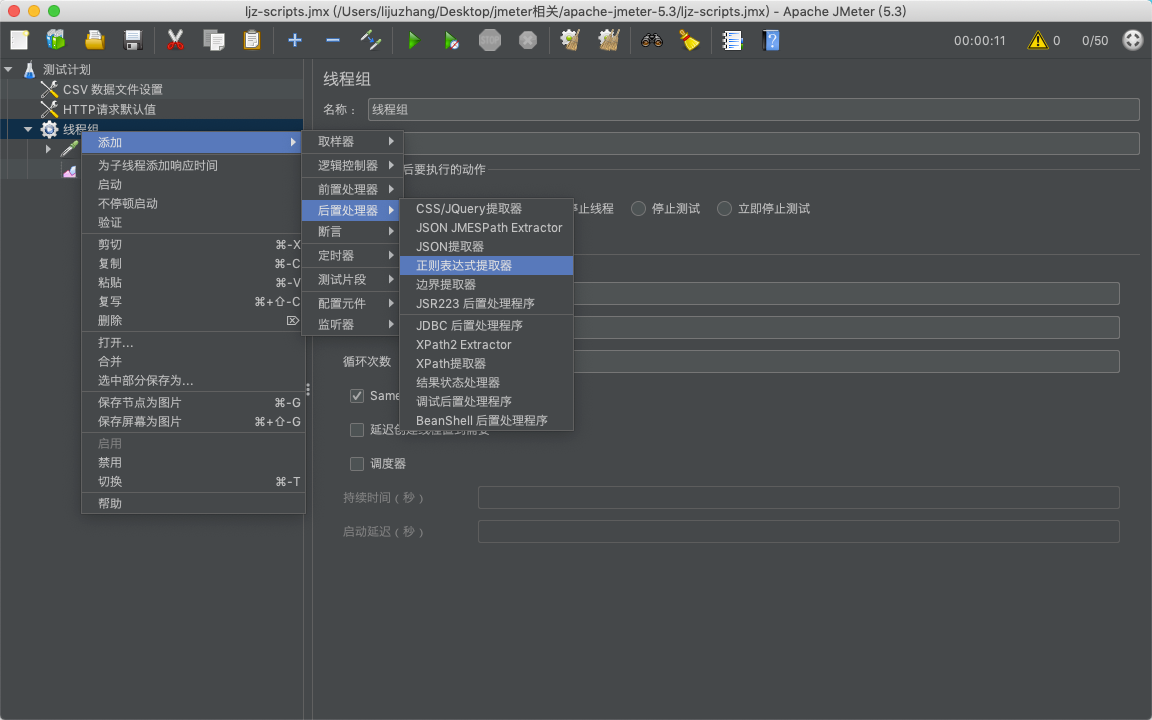Select the 立即停止测试 radio button
The image size is (1152, 720).
pyautogui.click(x=724, y=209)
